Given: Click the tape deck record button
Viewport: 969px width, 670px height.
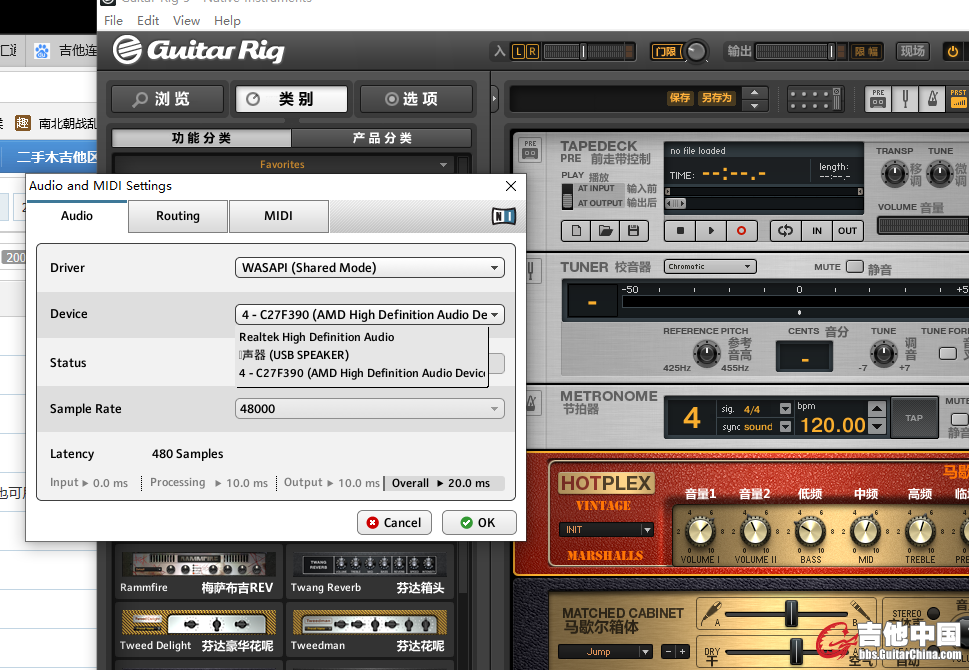Looking at the screenshot, I should click(741, 230).
